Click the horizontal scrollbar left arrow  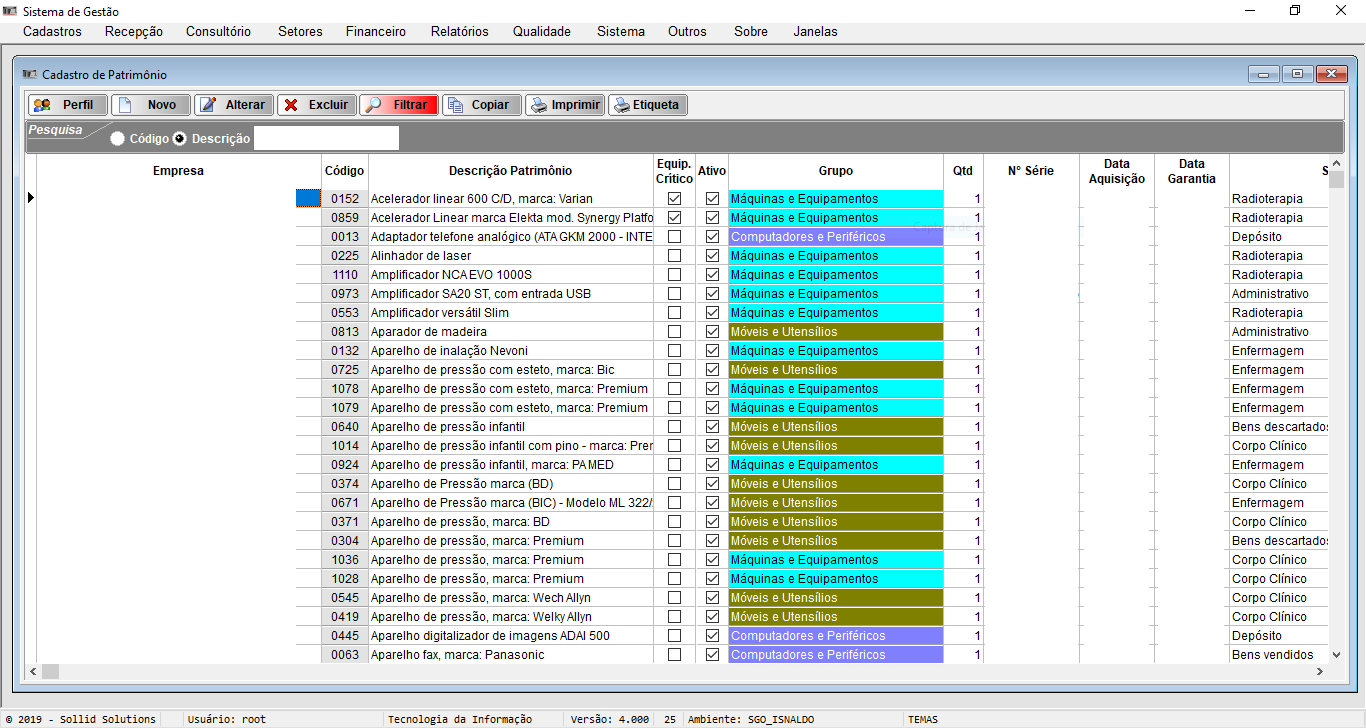coord(34,671)
